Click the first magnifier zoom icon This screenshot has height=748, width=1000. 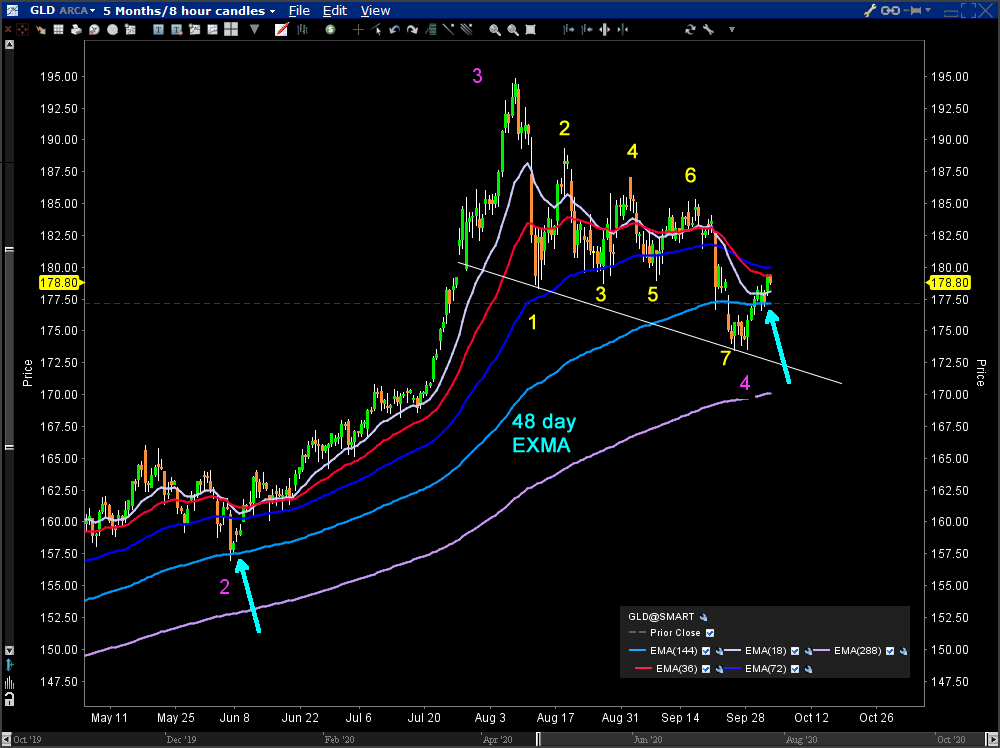pyautogui.click(x=494, y=29)
